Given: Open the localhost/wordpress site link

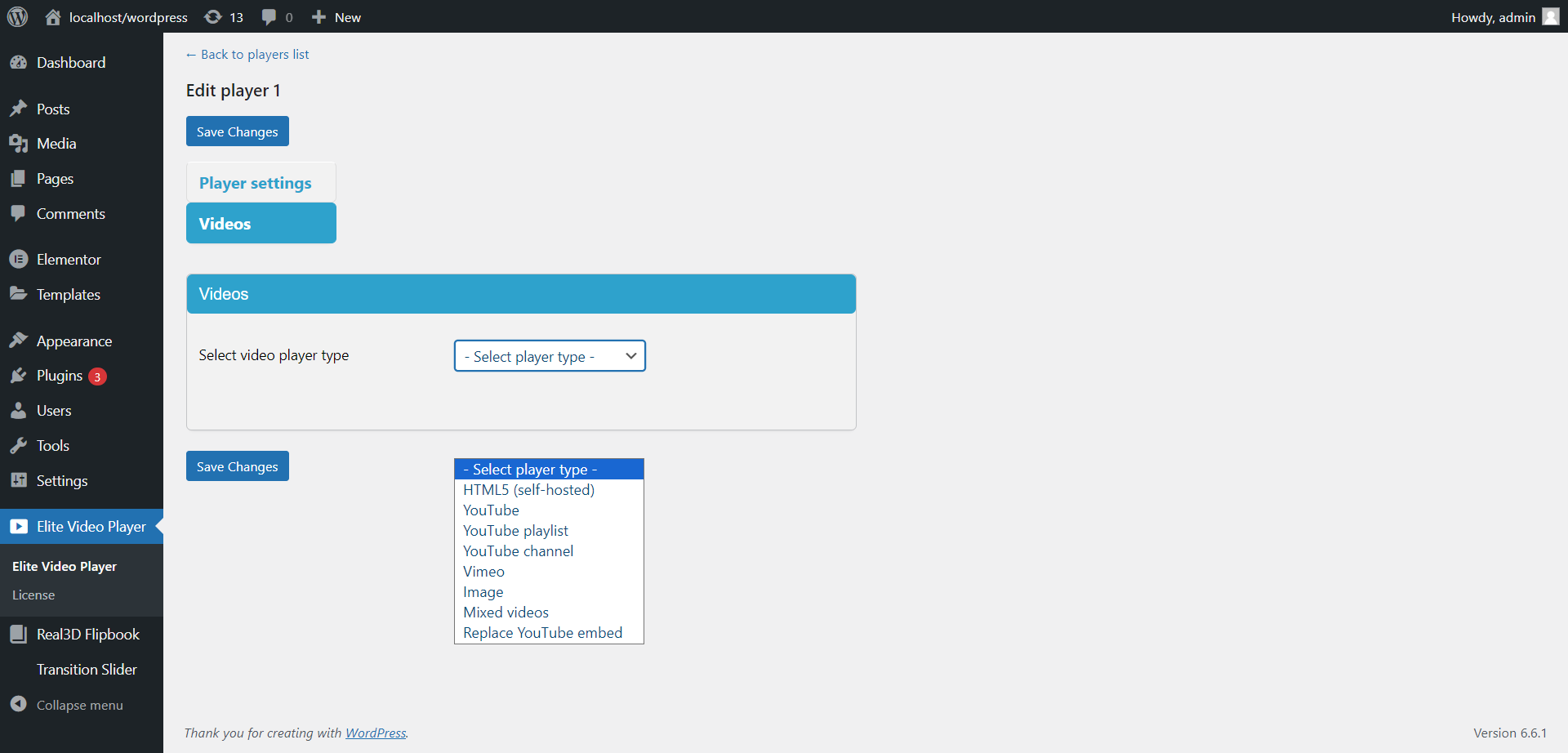Looking at the screenshot, I should point(117,17).
